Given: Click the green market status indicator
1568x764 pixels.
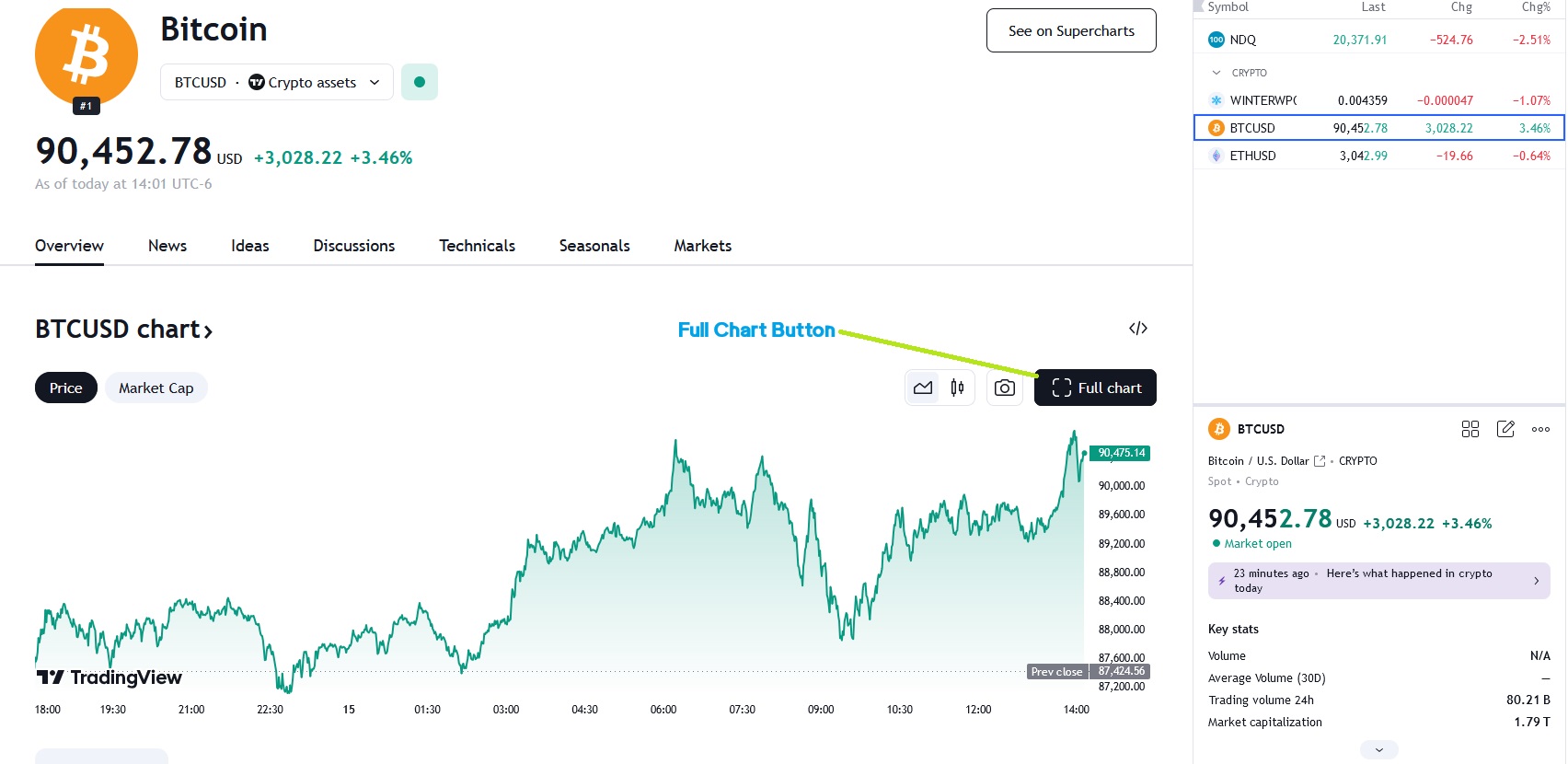Looking at the screenshot, I should coord(420,82).
